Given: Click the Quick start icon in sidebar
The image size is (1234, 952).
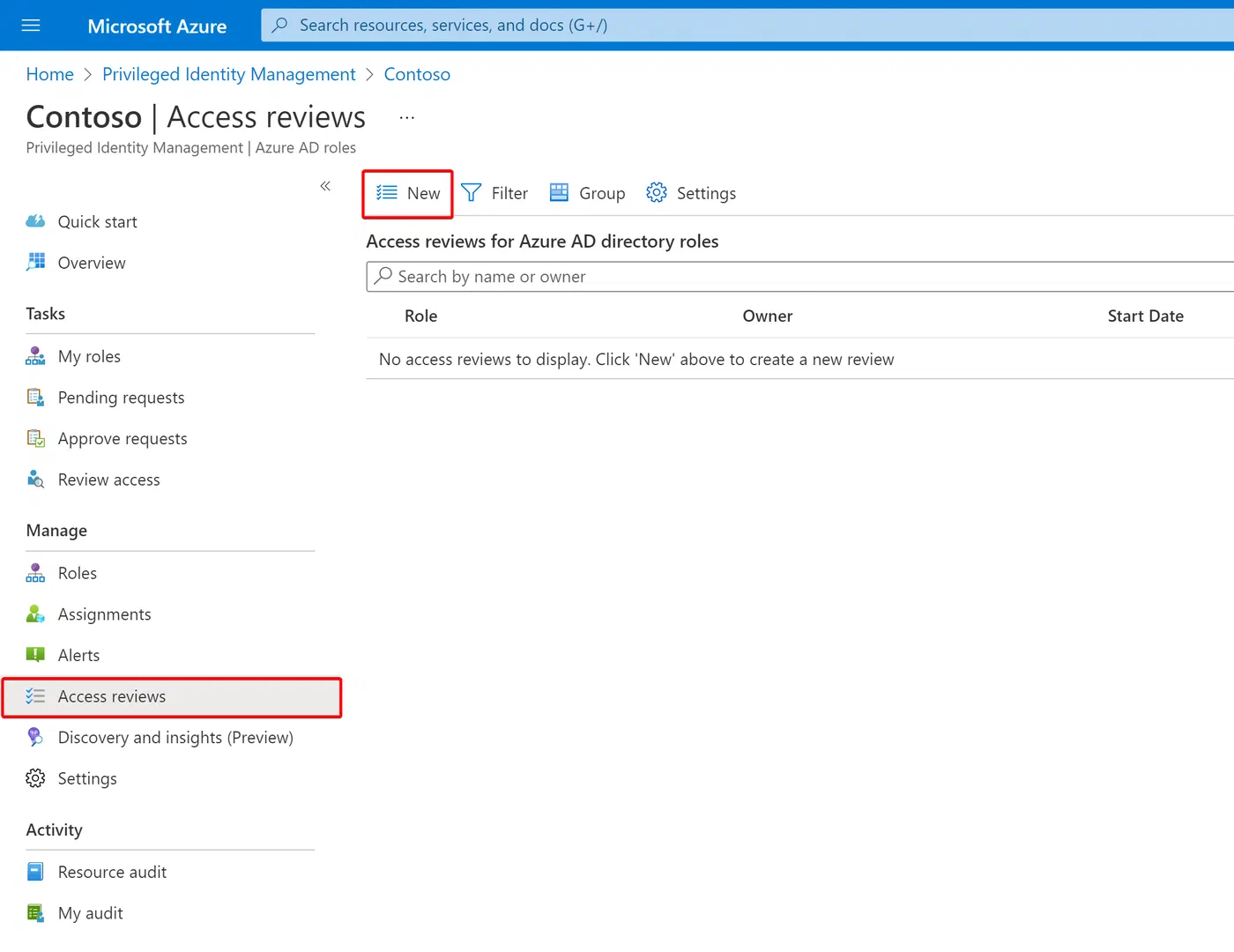Looking at the screenshot, I should (x=35, y=221).
